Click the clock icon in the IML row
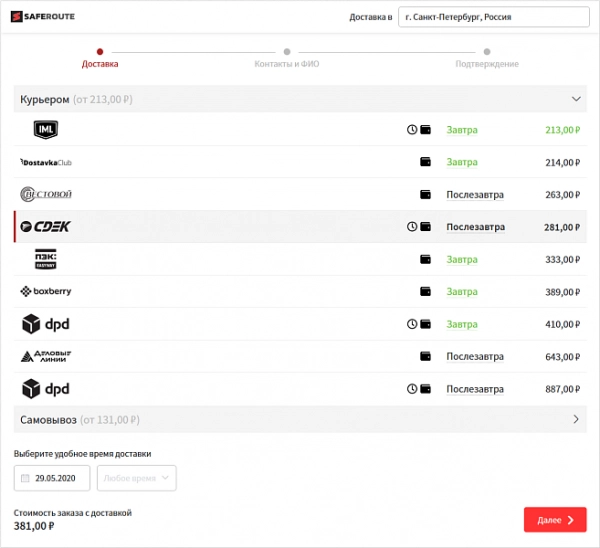600x548 pixels. pyautogui.click(x=412, y=130)
